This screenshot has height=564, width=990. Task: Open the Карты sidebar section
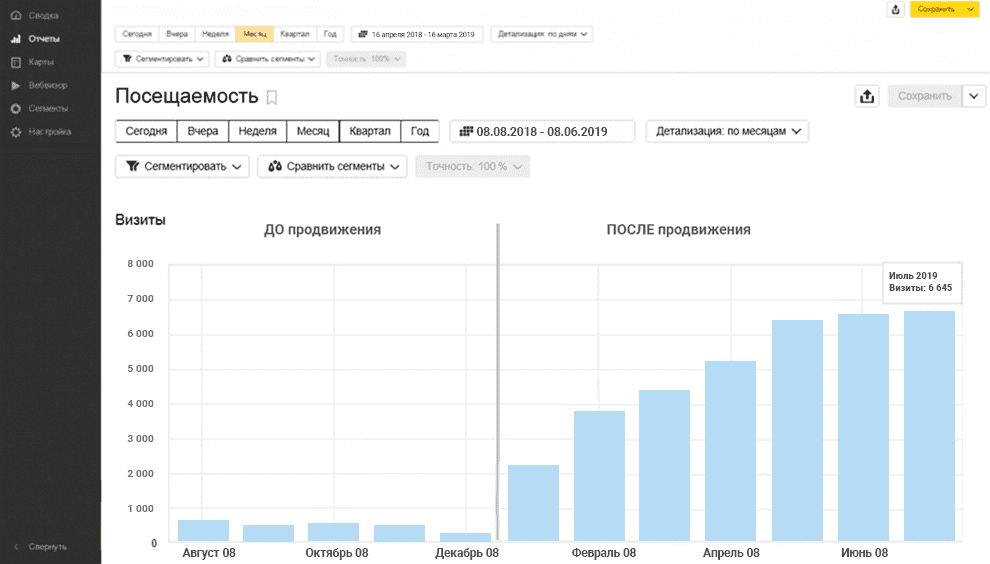(40, 62)
